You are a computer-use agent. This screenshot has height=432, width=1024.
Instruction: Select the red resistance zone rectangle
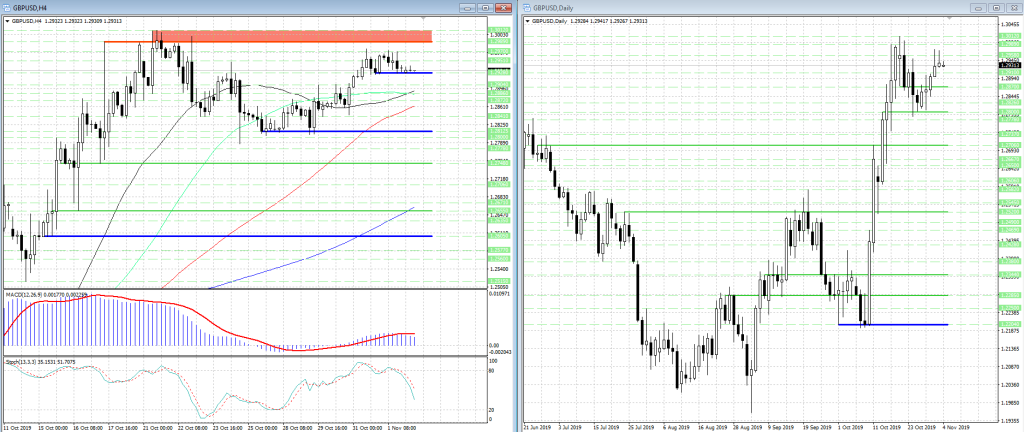(x=300, y=36)
